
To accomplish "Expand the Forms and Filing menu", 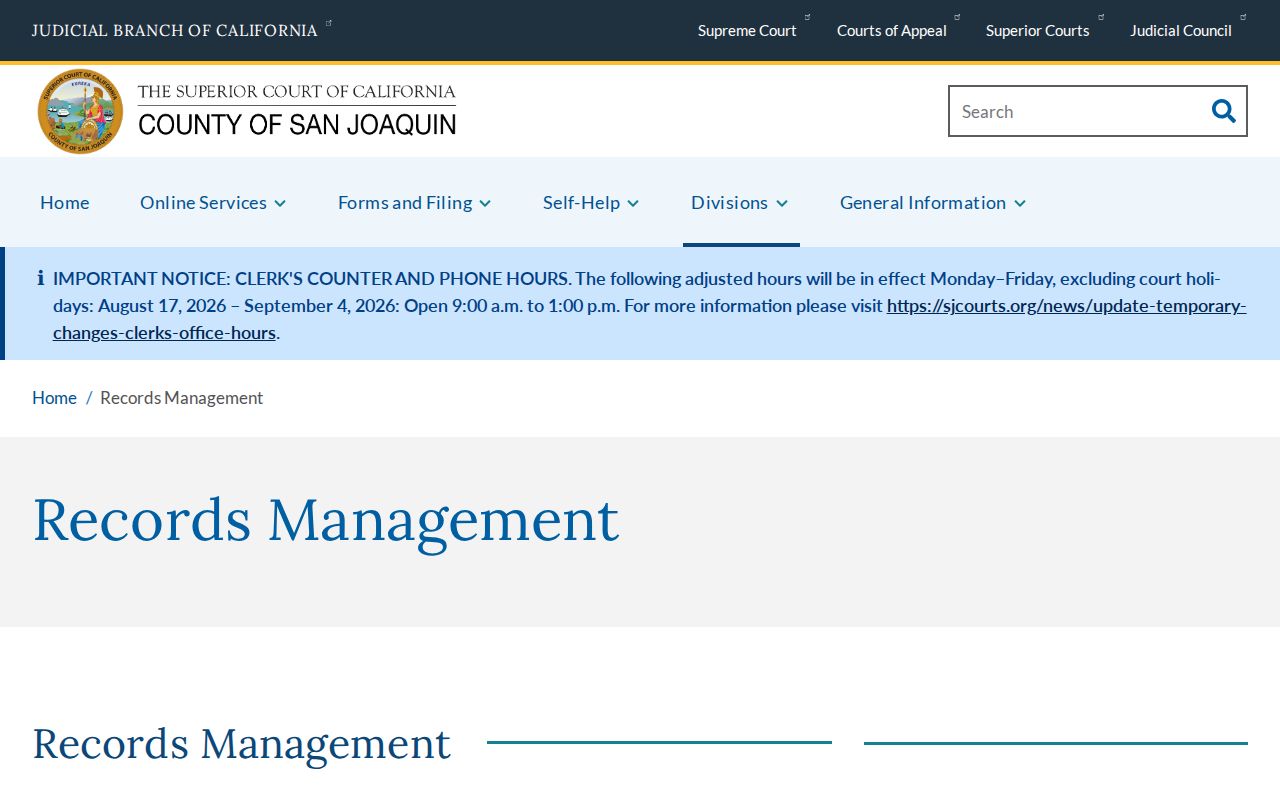I will 415,202.
